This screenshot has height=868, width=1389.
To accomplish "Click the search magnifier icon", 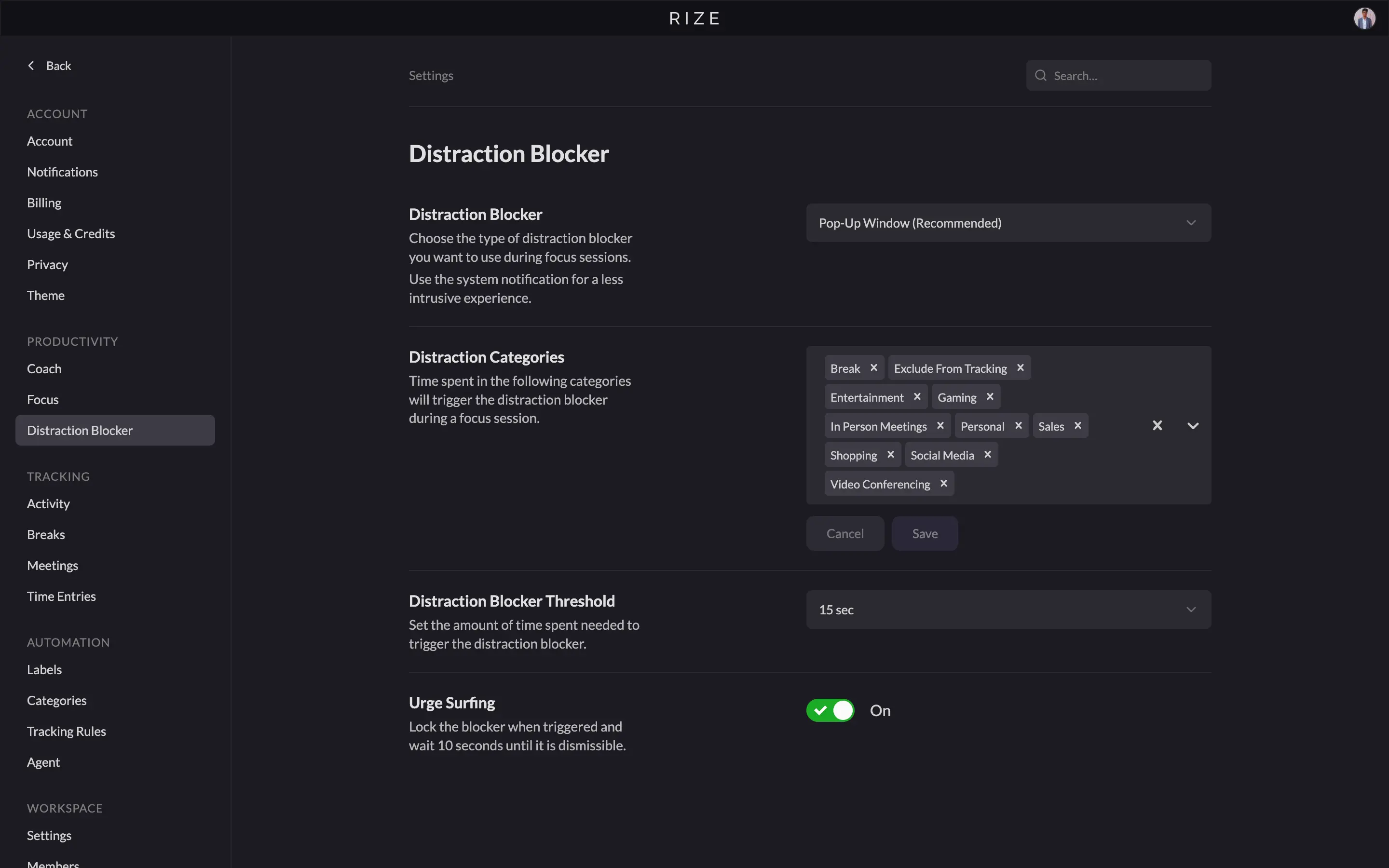I will (x=1040, y=75).
